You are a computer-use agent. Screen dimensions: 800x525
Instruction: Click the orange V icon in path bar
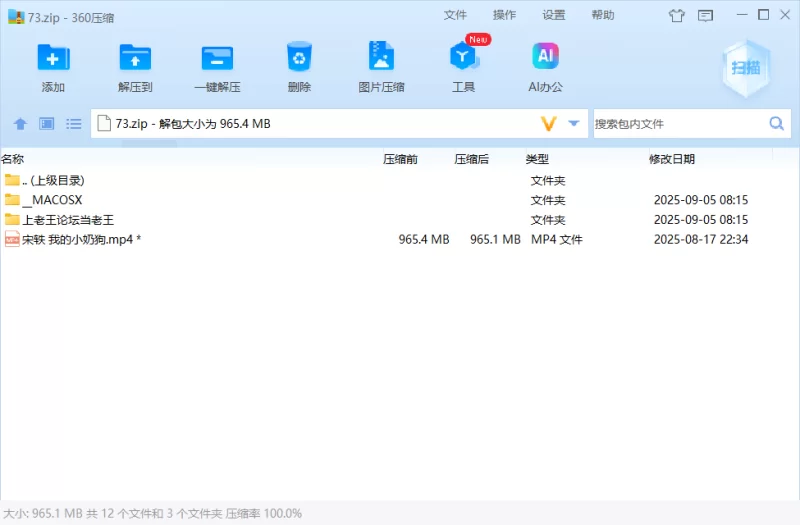click(x=548, y=123)
